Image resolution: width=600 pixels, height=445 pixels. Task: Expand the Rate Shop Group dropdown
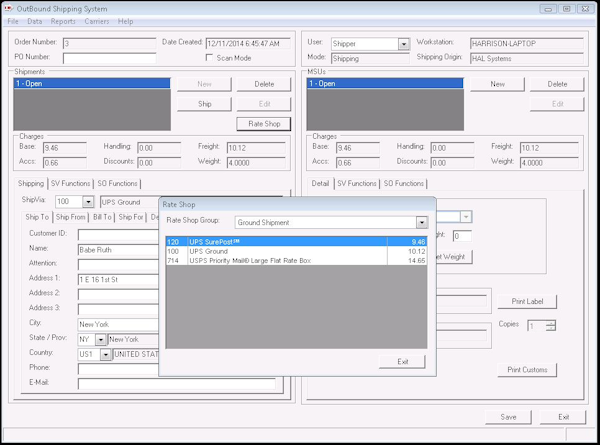pos(422,222)
